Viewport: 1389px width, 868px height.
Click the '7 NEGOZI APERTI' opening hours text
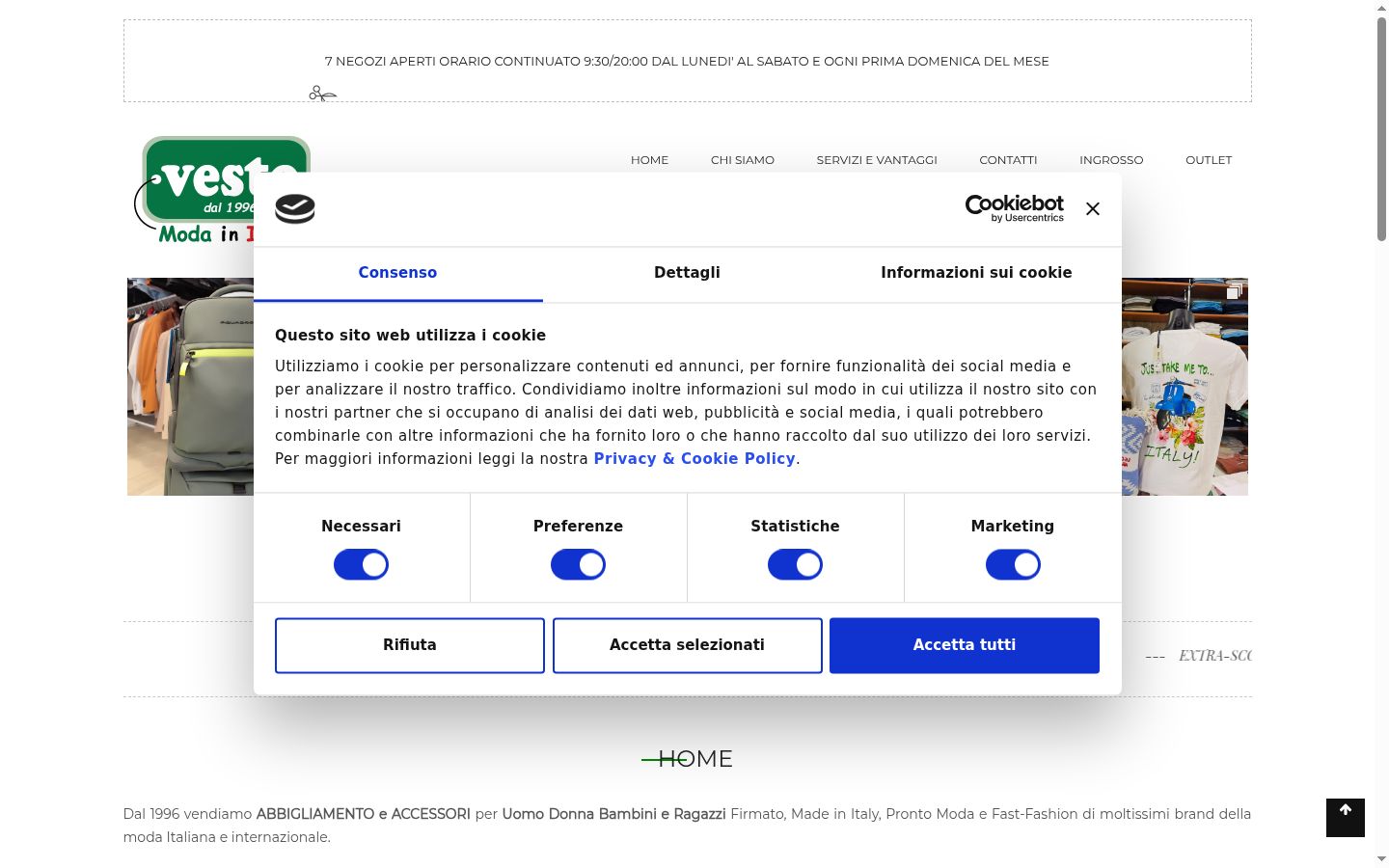(x=687, y=61)
